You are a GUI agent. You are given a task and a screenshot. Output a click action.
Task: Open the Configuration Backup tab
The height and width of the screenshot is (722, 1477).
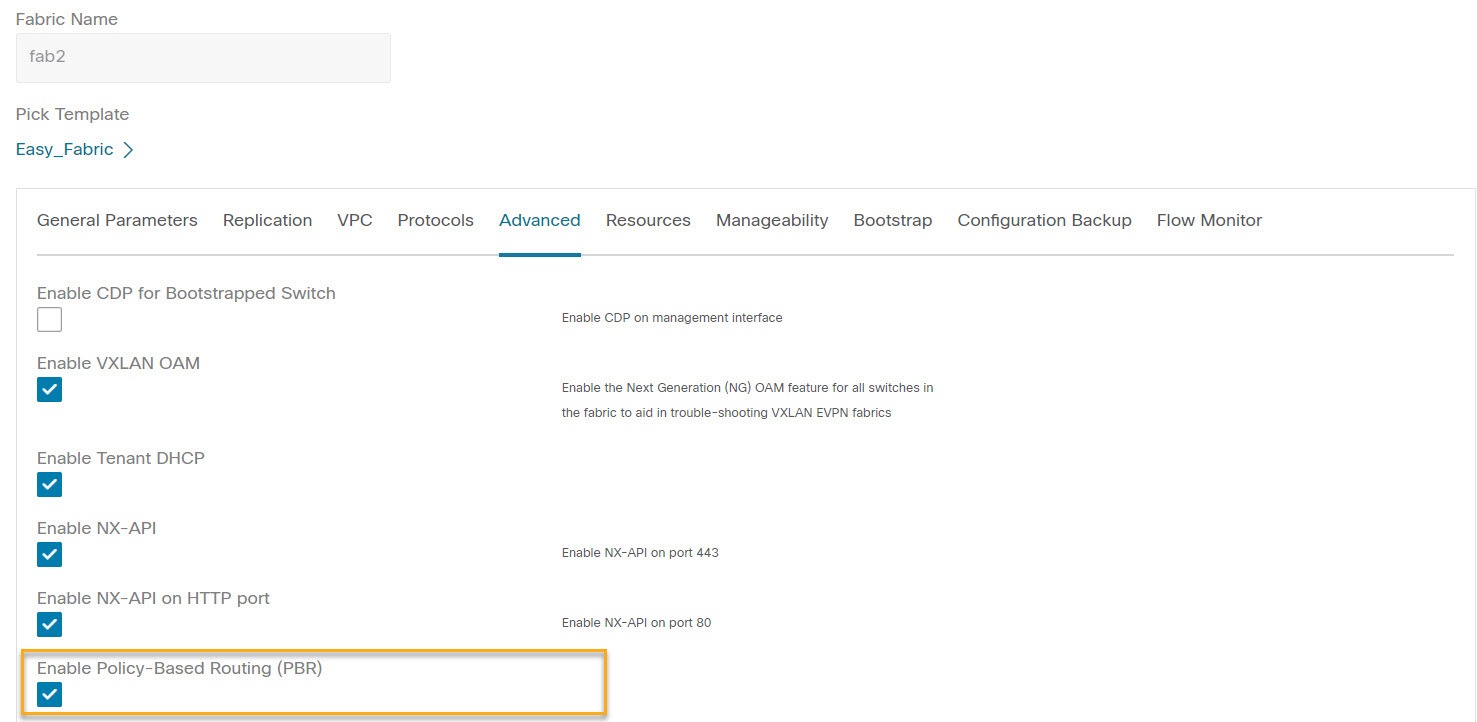click(1044, 220)
